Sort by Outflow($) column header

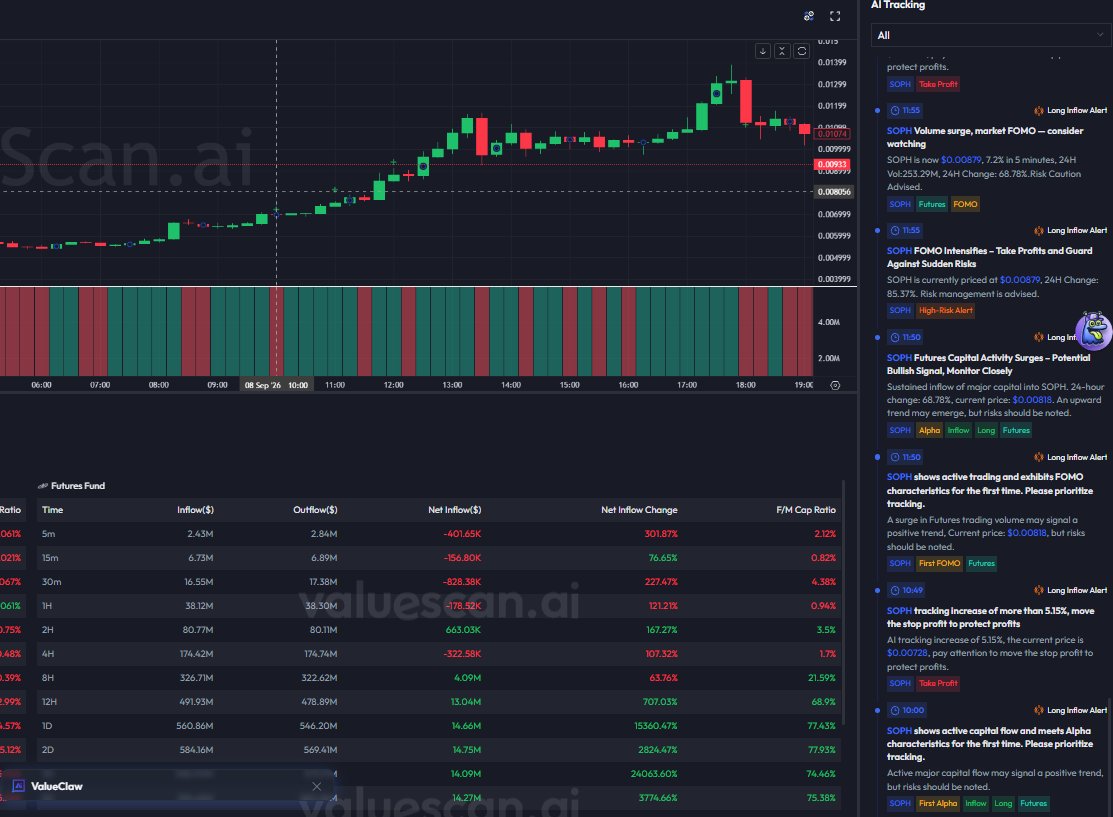(x=315, y=510)
